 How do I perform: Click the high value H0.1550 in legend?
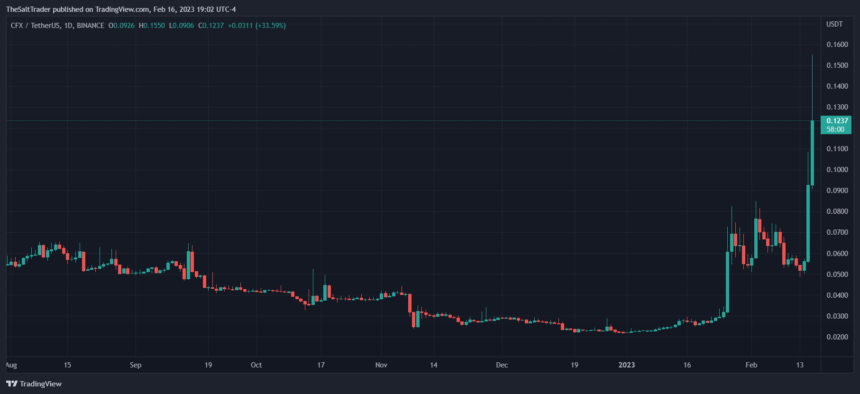coord(152,26)
